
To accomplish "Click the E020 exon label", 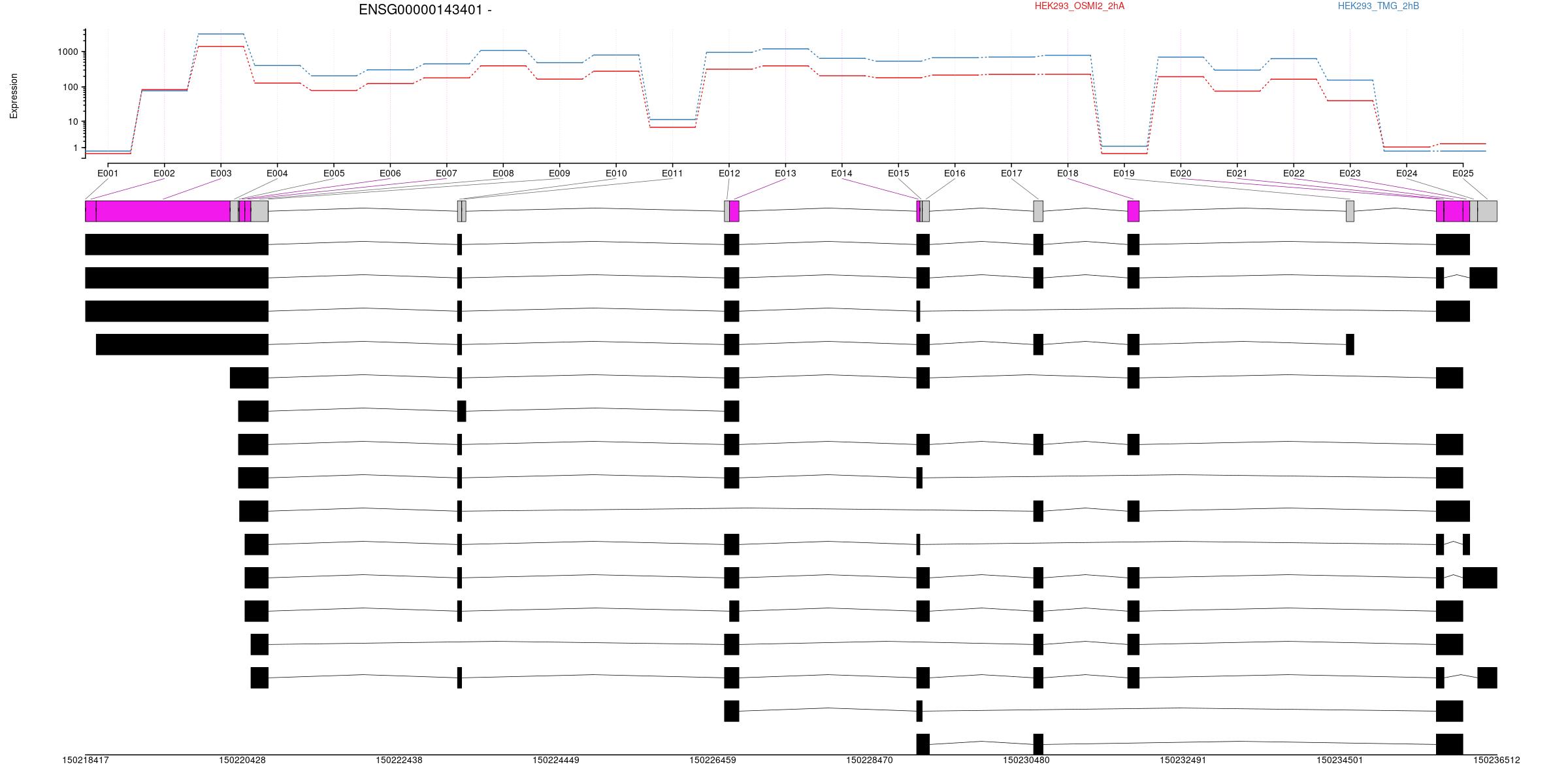I will [1181, 174].
